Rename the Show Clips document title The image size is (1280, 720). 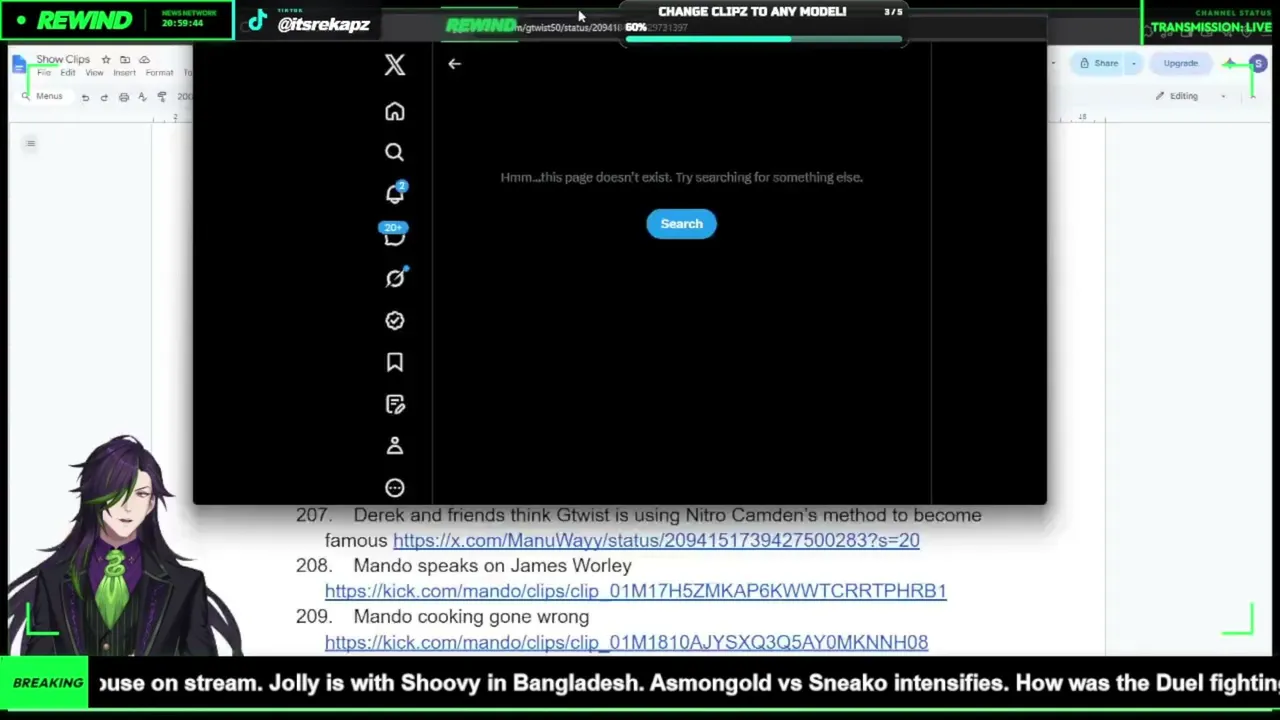point(63,59)
